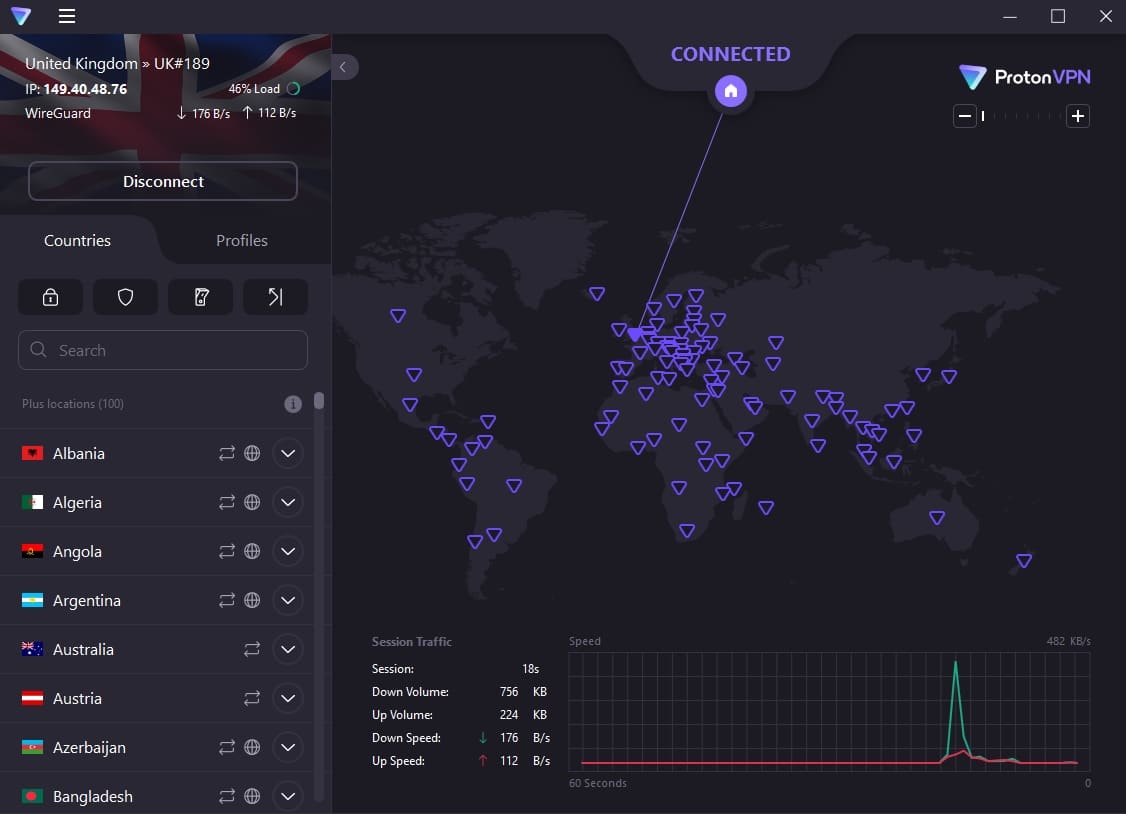Screen dimensions: 1126x814
Task: Click the P2P arrows icon for Argentina
Action: tap(227, 600)
